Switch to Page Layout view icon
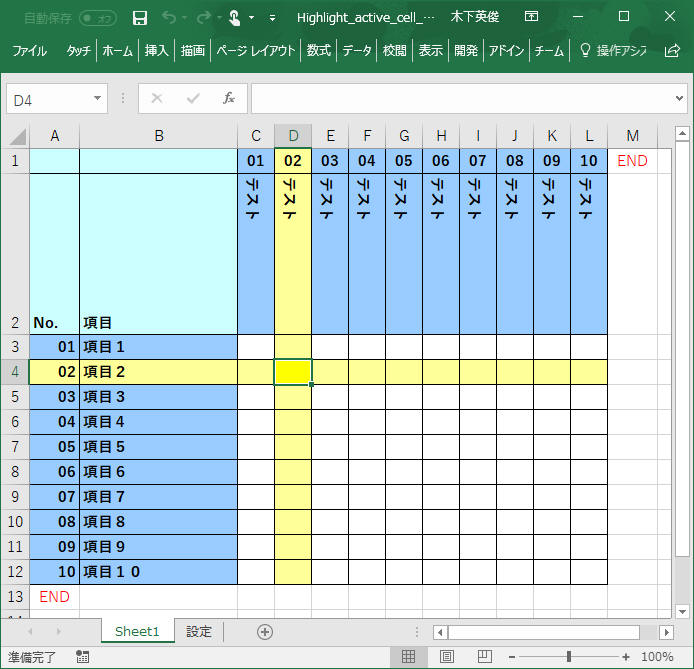Image resolution: width=694 pixels, height=669 pixels. [x=446, y=657]
